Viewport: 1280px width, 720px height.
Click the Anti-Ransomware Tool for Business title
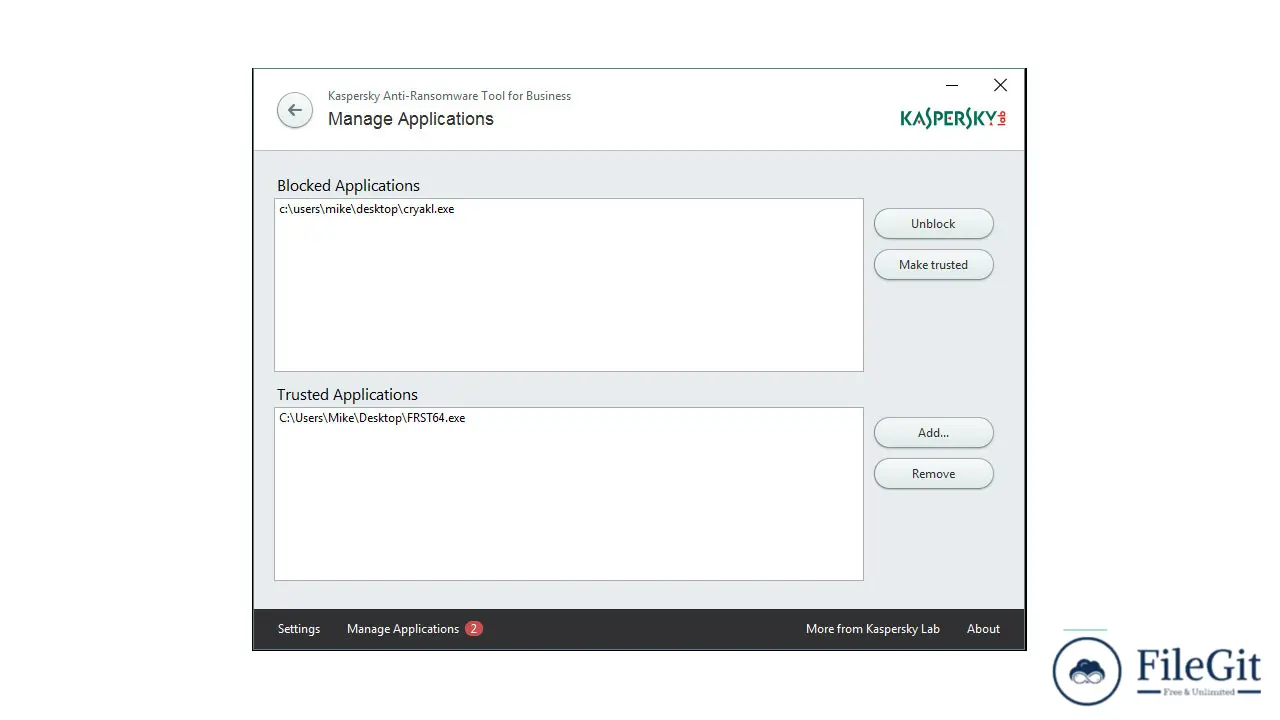pos(450,96)
